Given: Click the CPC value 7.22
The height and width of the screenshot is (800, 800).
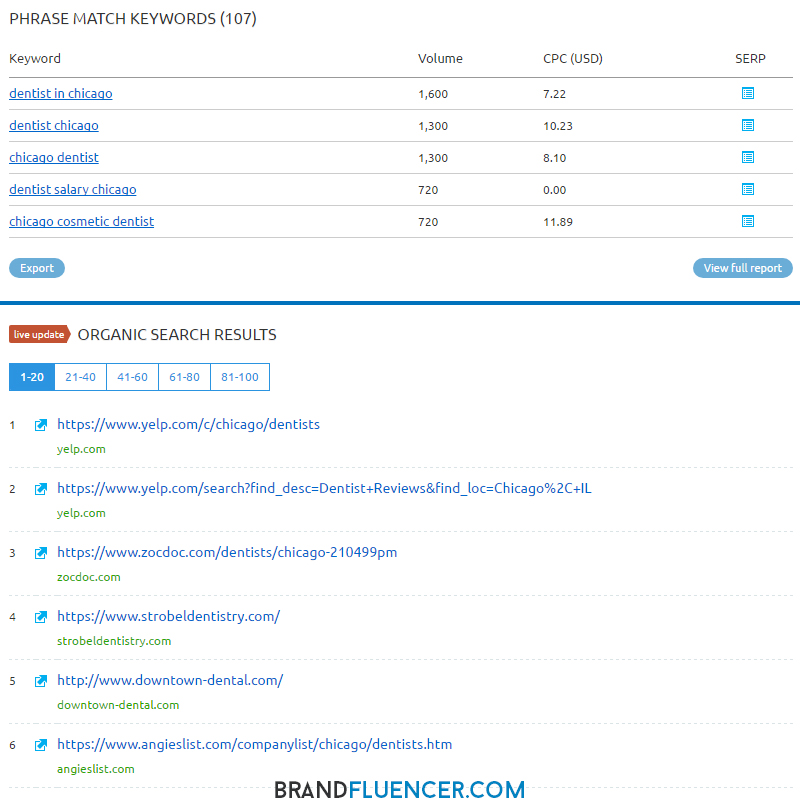Looking at the screenshot, I should [554, 94].
